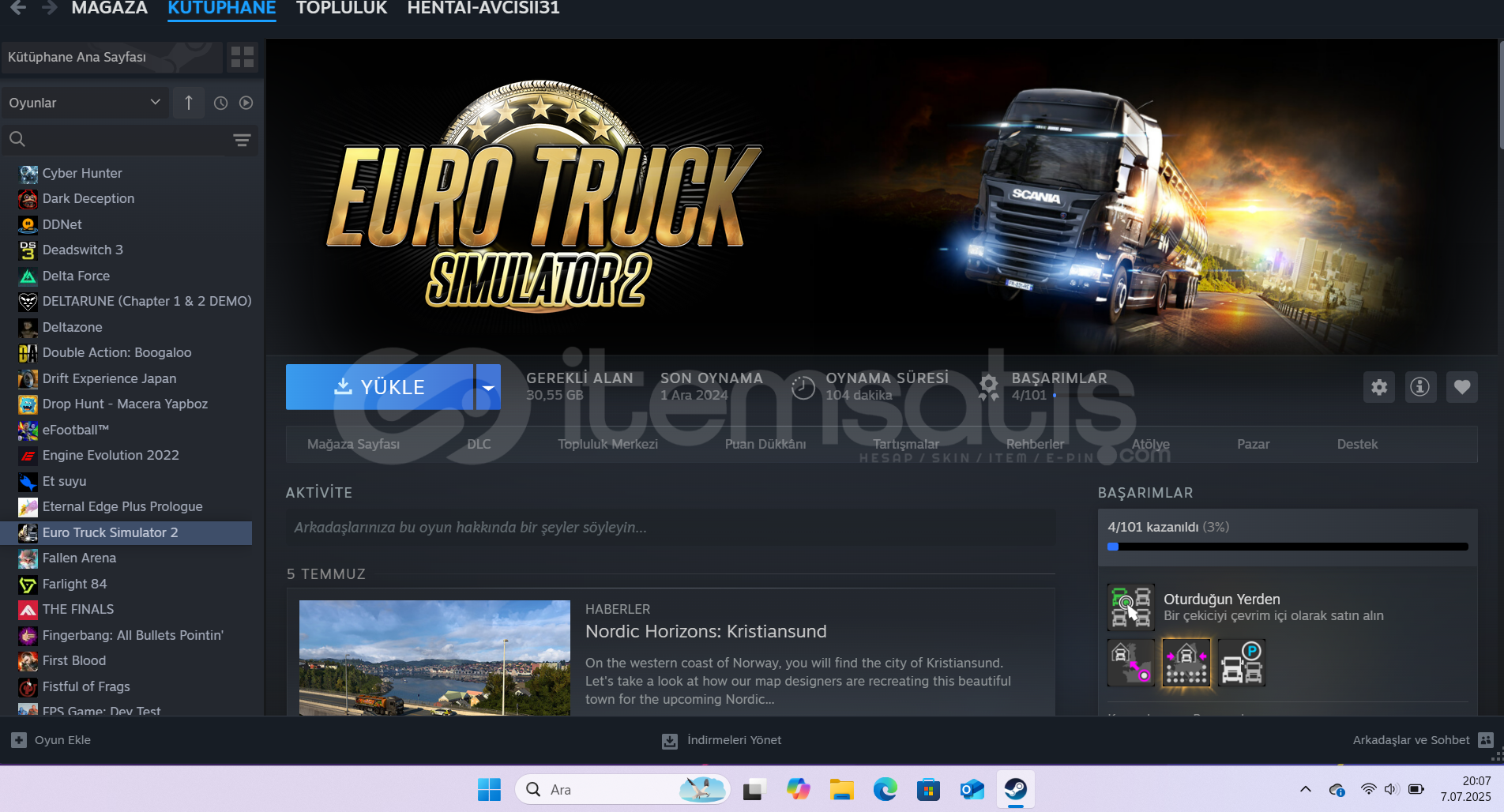1504x812 pixels.
Task: Open the parking achievement icon
Action: click(1242, 663)
